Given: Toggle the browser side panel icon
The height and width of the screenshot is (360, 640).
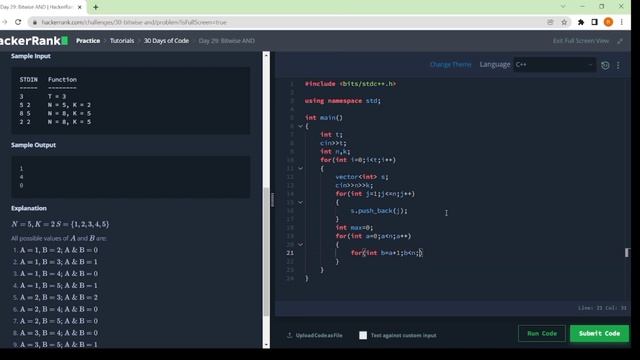Looking at the screenshot, I should pyautogui.click(x=594, y=22).
